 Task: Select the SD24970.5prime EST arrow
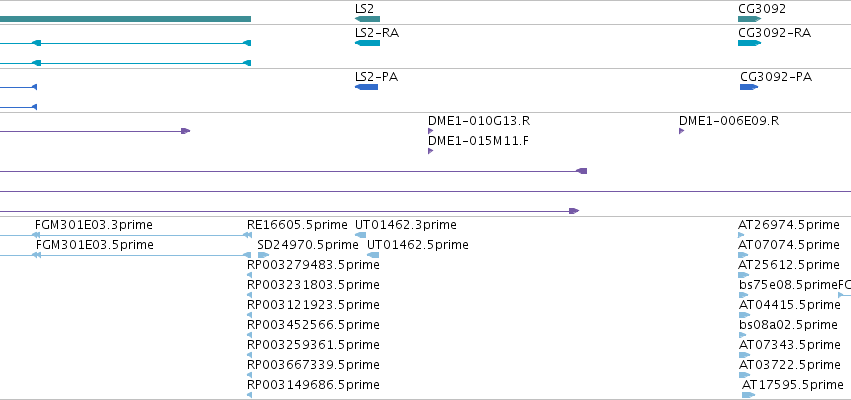(263, 255)
